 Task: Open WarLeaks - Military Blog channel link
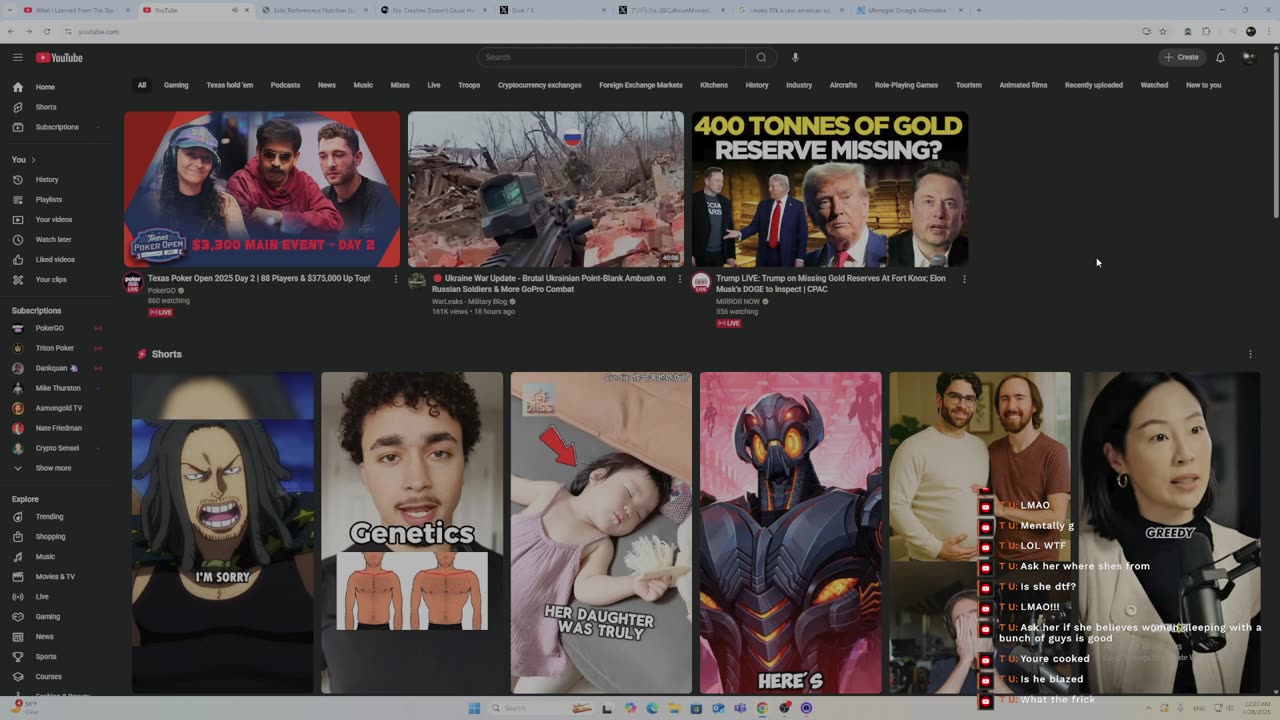470,301
